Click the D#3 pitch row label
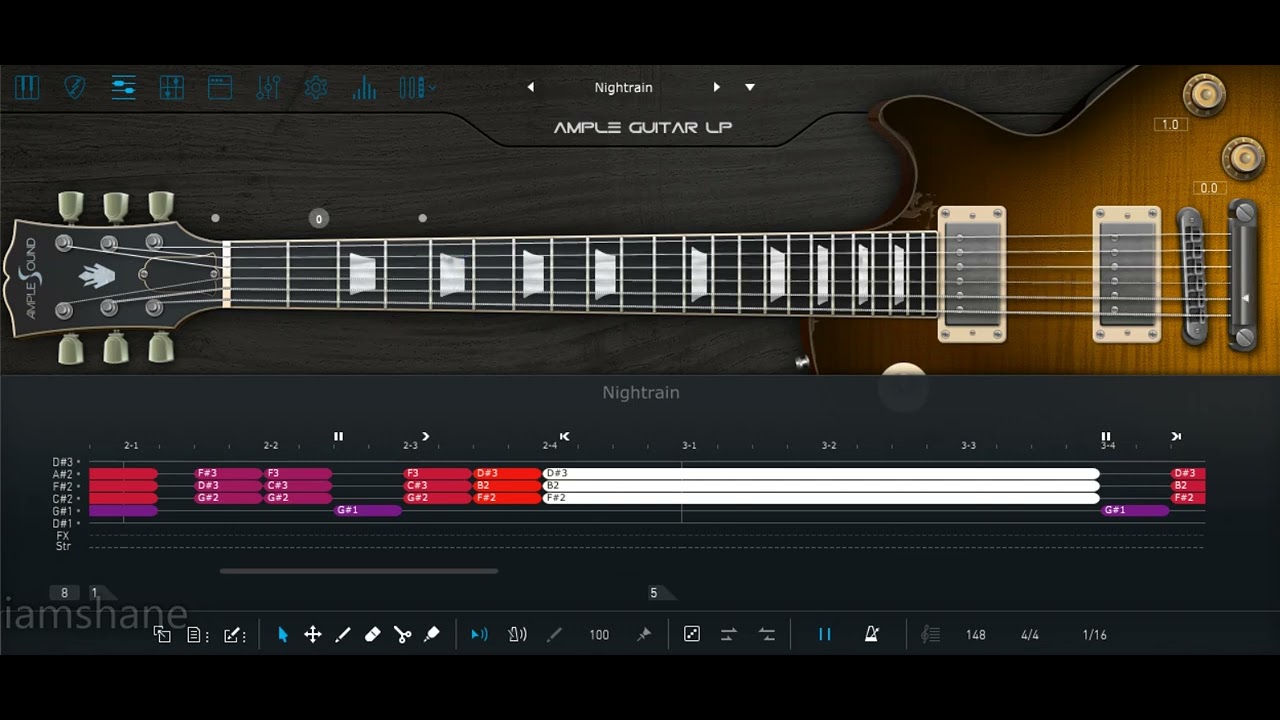The image size is (1280, 720). coord(63,462)
